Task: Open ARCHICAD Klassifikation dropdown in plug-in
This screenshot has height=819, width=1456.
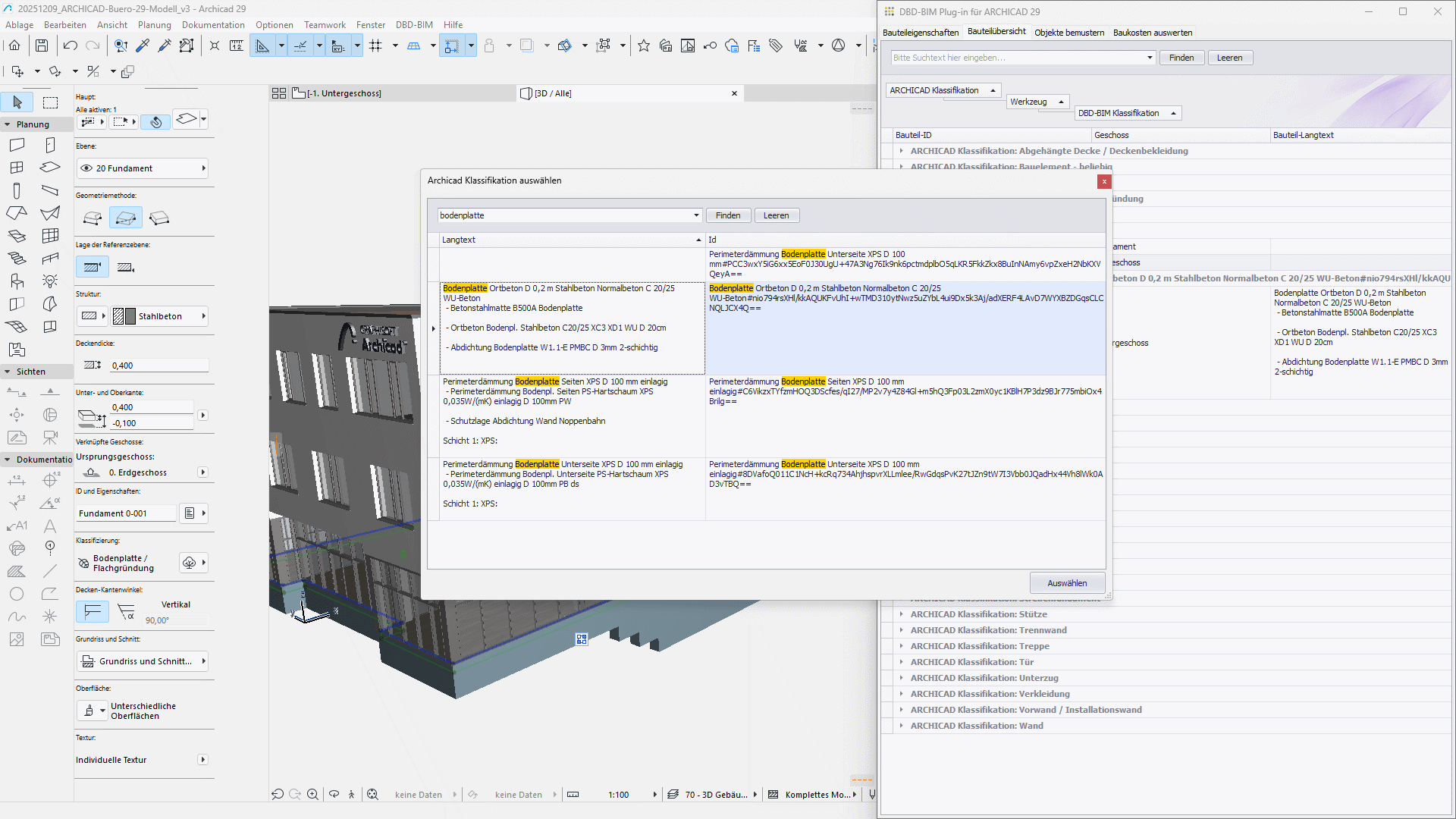Action: (x=943, y=90)
